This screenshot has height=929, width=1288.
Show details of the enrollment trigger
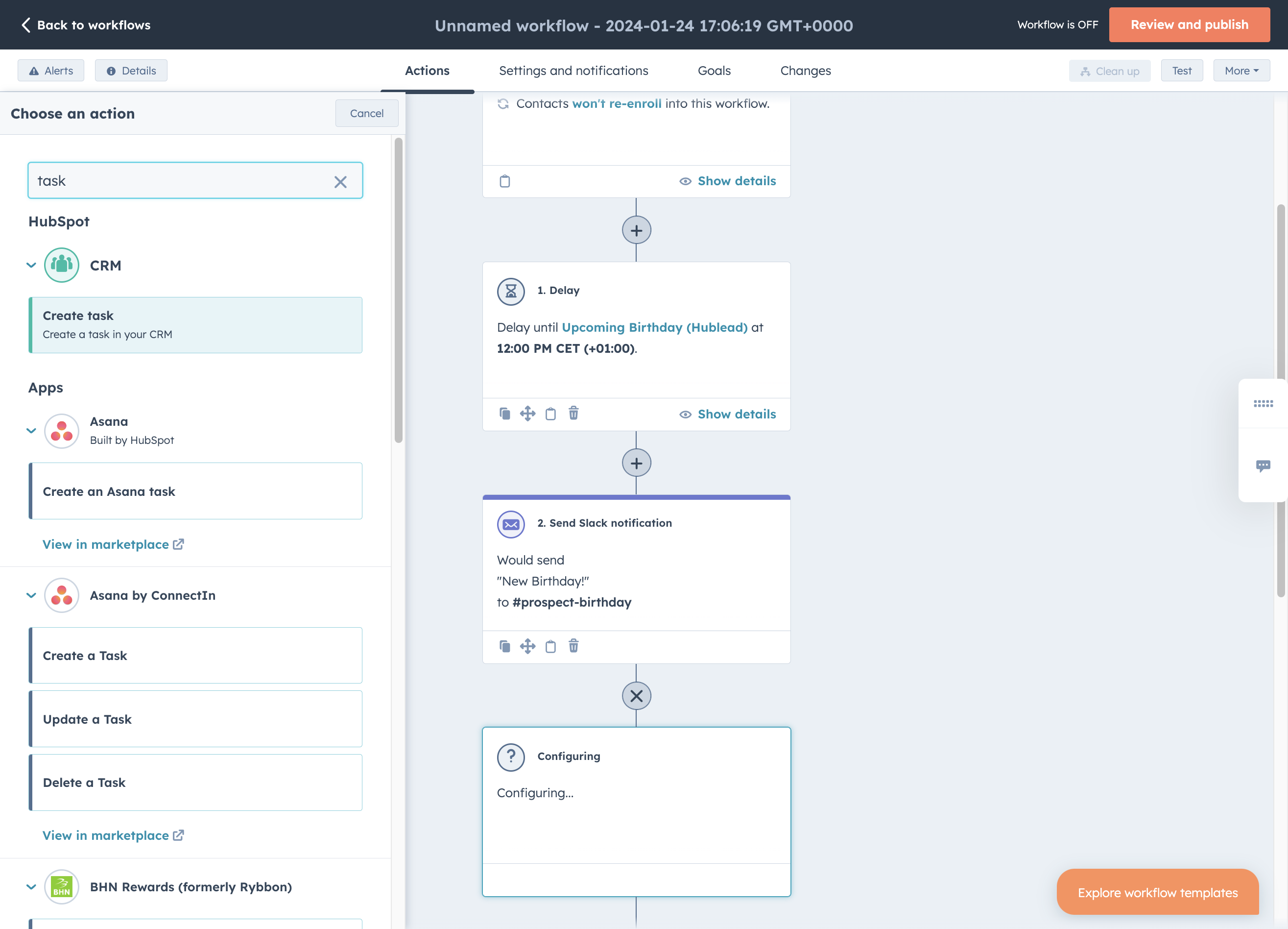(x=727, y=181)
